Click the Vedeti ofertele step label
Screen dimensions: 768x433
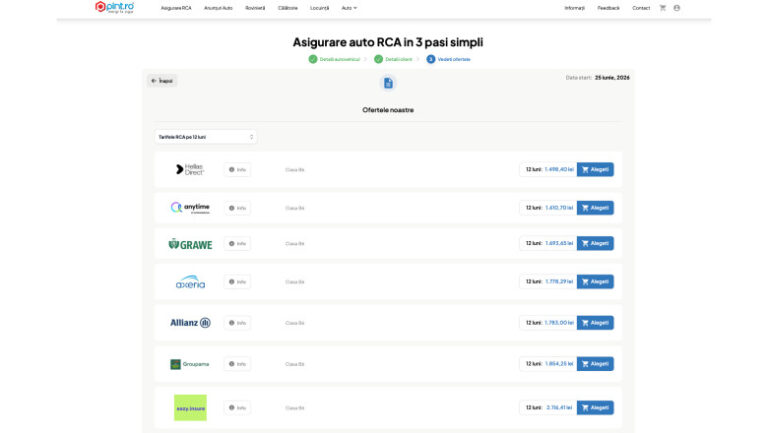click(454, 59)
